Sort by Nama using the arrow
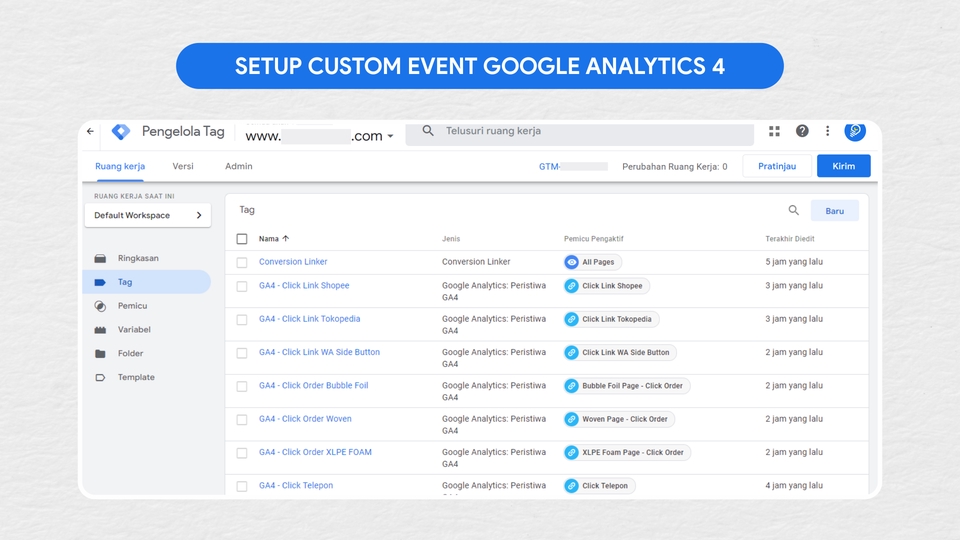The image size is (960, 540). (x=286, y=239)
